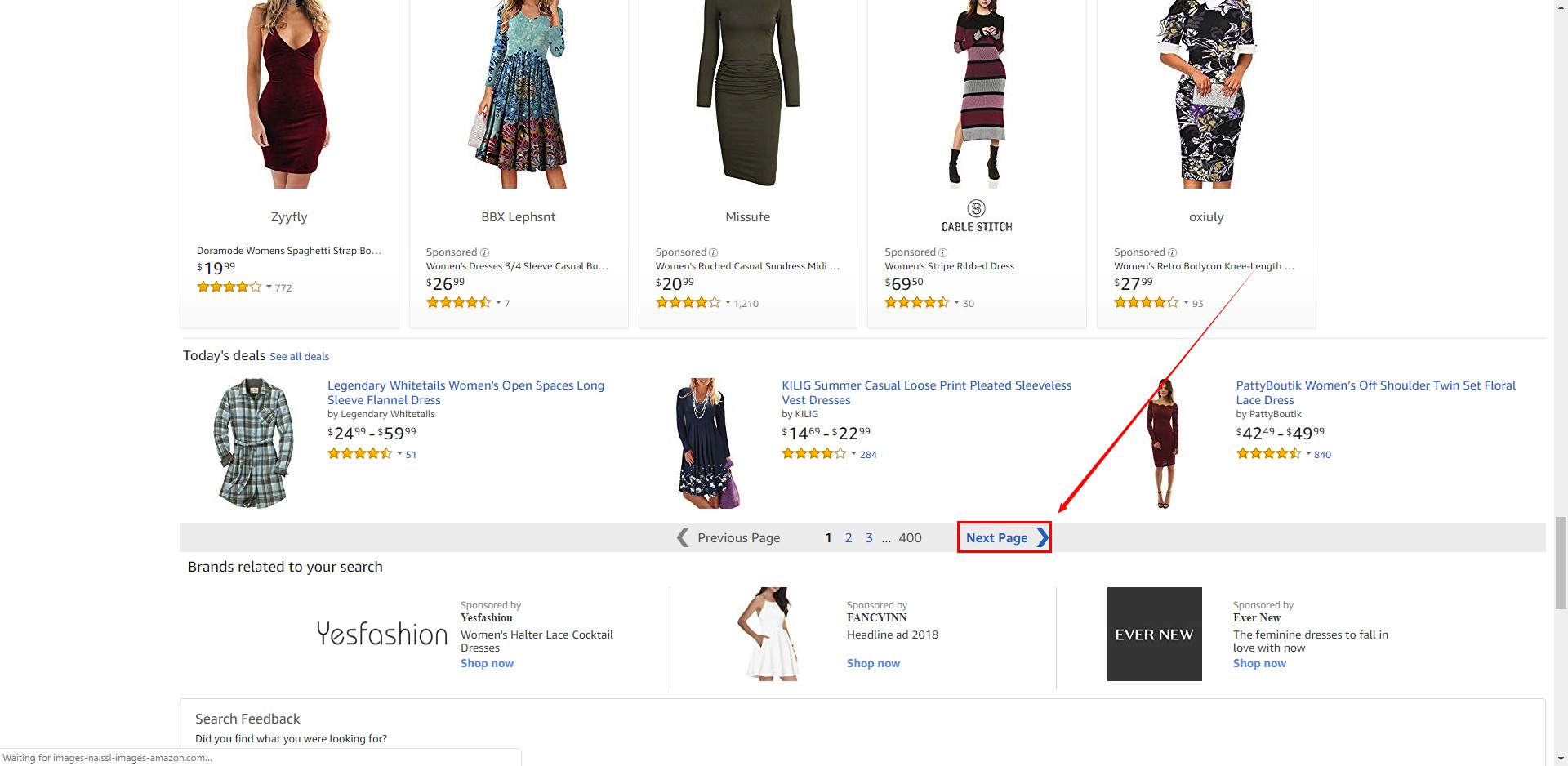Click the burgundy PattyBoutik dress thumbnail
The width and height of the screenshot is (1568, 766).
coord(1163,443)
